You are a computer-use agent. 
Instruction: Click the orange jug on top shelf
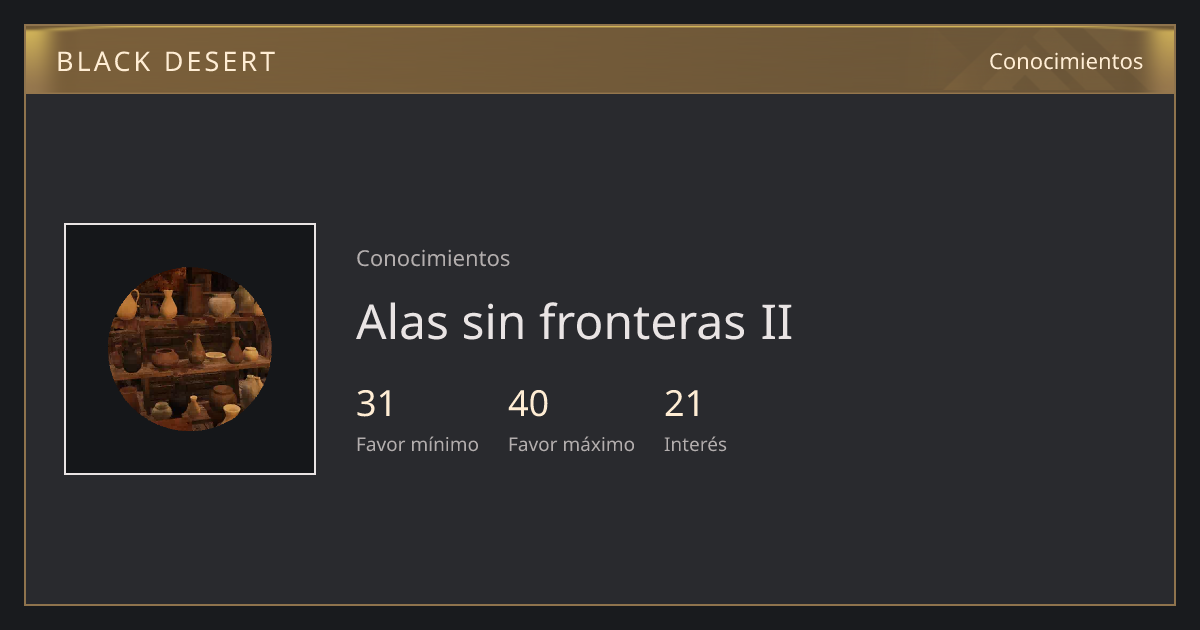pyautogui.click(x=128, y=304)
